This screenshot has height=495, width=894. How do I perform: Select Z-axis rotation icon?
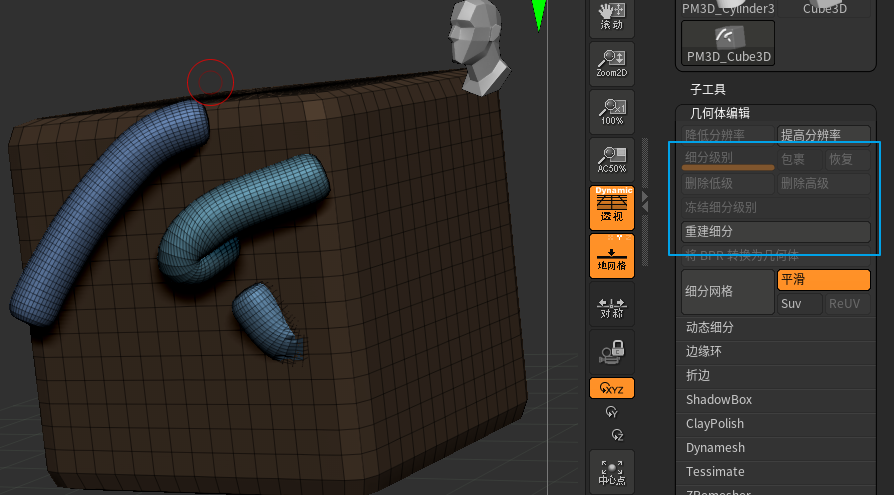pos(617,435)
